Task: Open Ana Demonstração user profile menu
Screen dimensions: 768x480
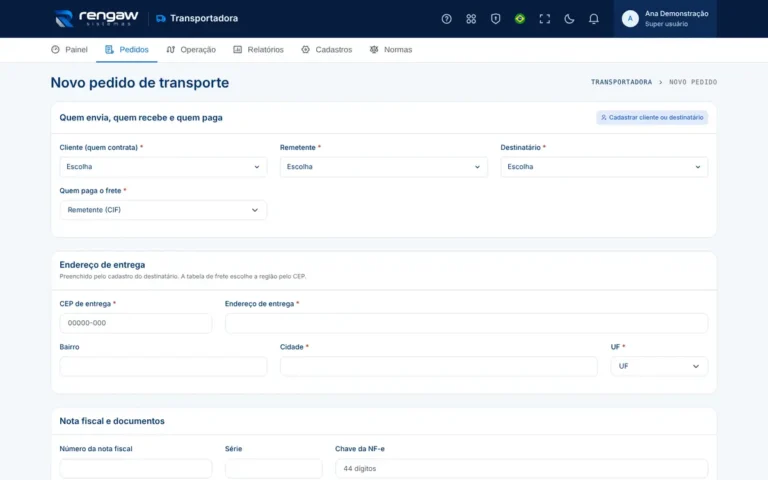Action: (665, 19)
